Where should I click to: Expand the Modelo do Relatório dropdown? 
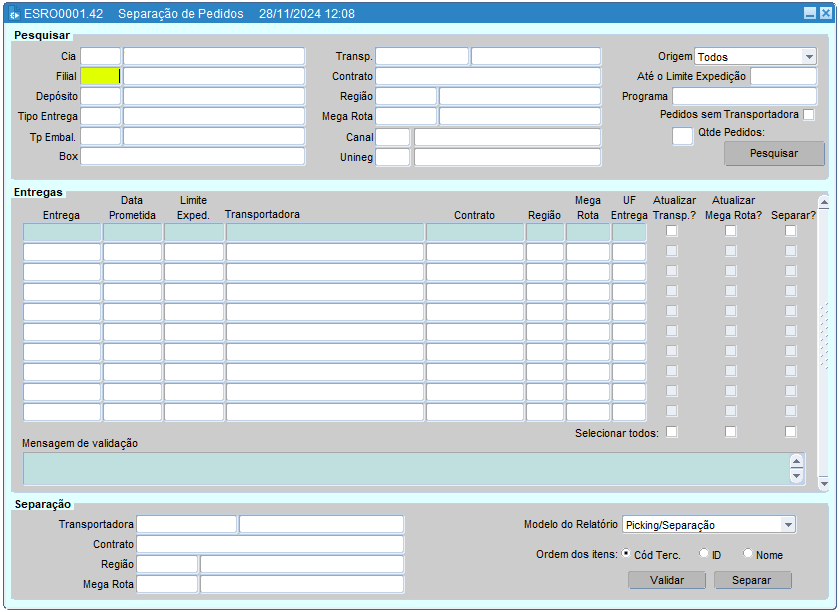(x=788, y=525)
